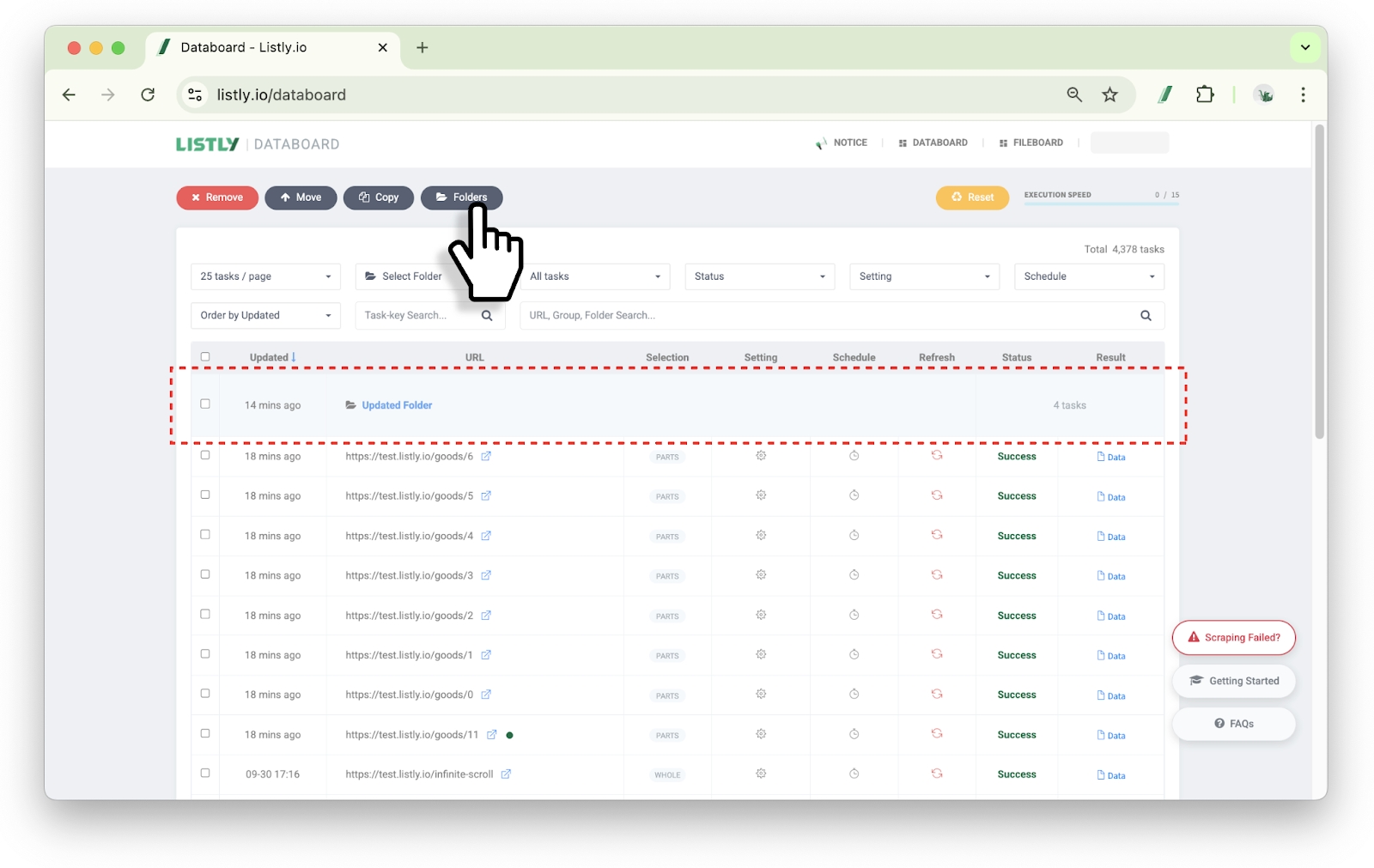Click the settings gear for goods/6 row
This screenshot has height=868, width=1374.
[x=761, y=456]
